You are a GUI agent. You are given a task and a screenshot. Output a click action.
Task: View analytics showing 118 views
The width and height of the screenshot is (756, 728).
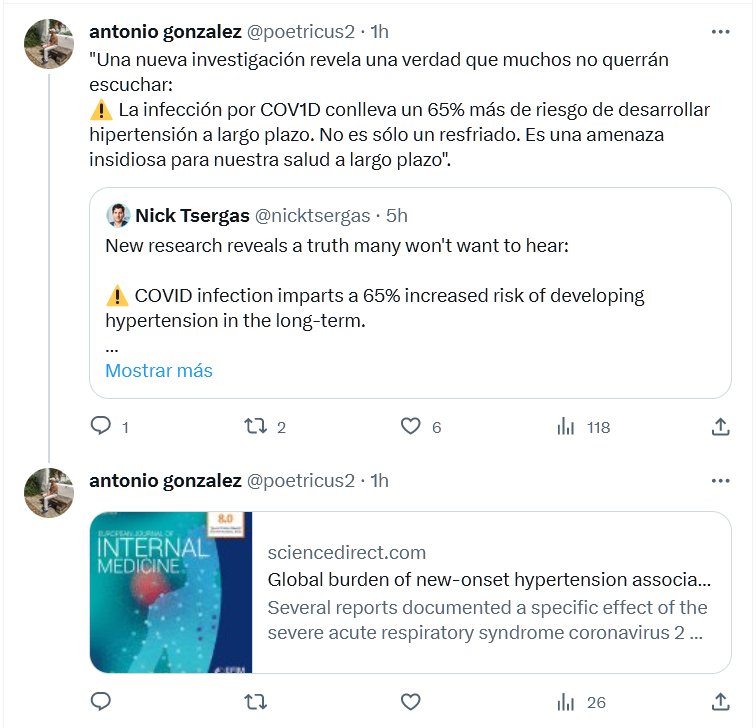pyautogui.click(x=566, y=427)
